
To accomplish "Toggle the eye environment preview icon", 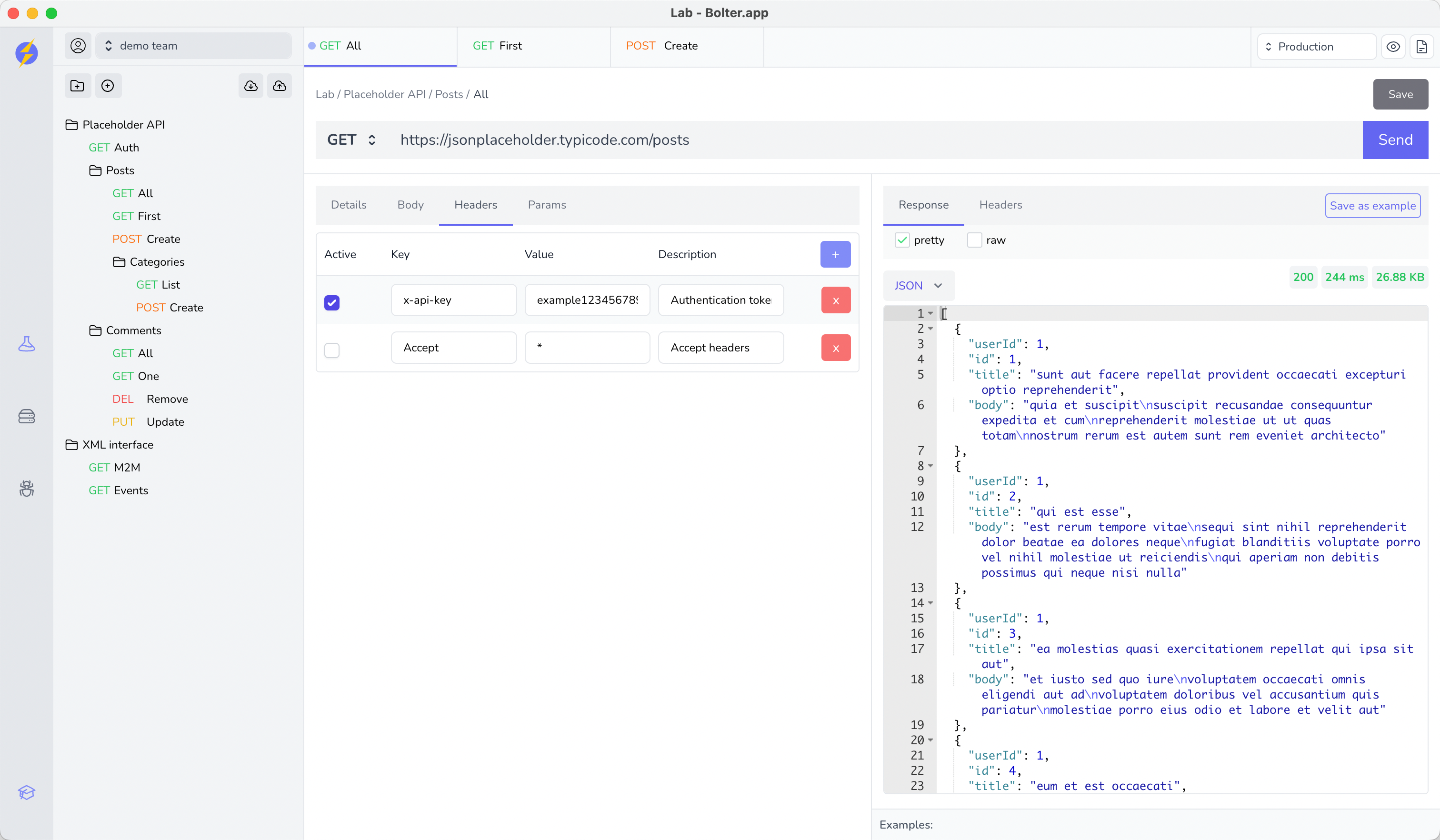I will pyautogui.click(x=1393, y=46).
